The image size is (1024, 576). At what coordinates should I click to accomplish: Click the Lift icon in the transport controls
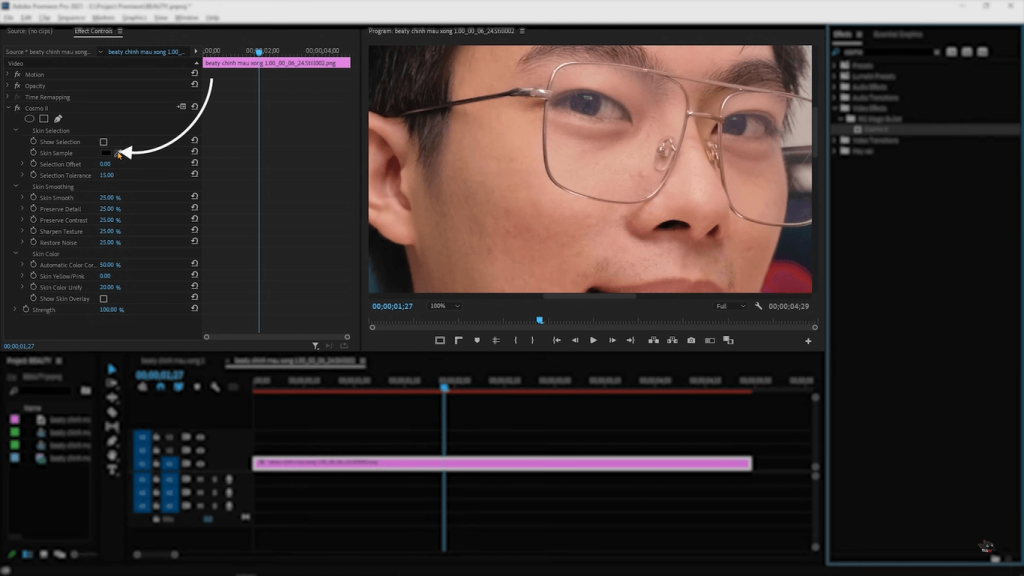[x=654, y=340]
